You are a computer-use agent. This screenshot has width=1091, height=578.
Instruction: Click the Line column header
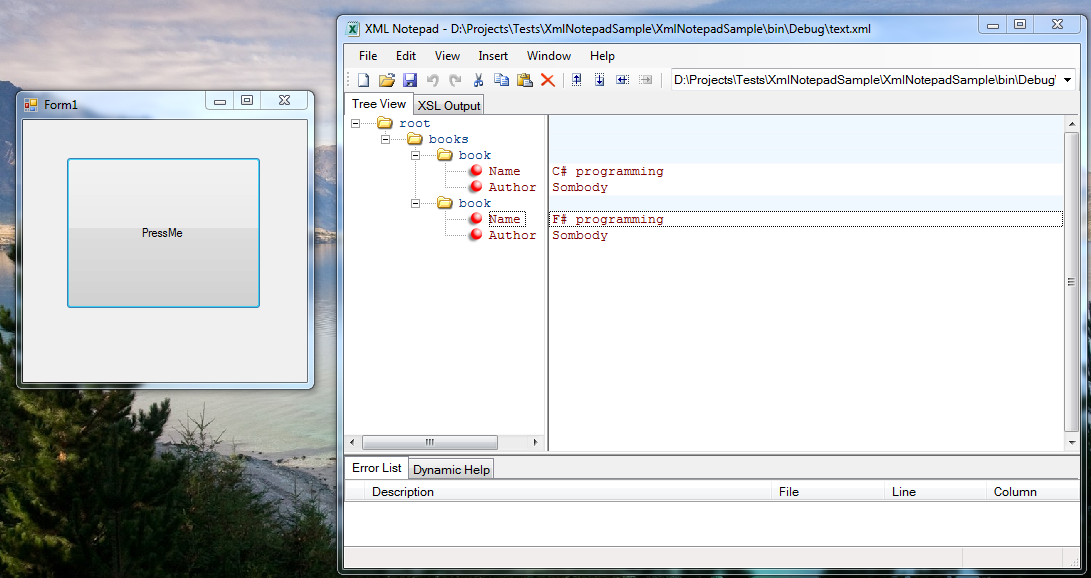pos(935,492)
